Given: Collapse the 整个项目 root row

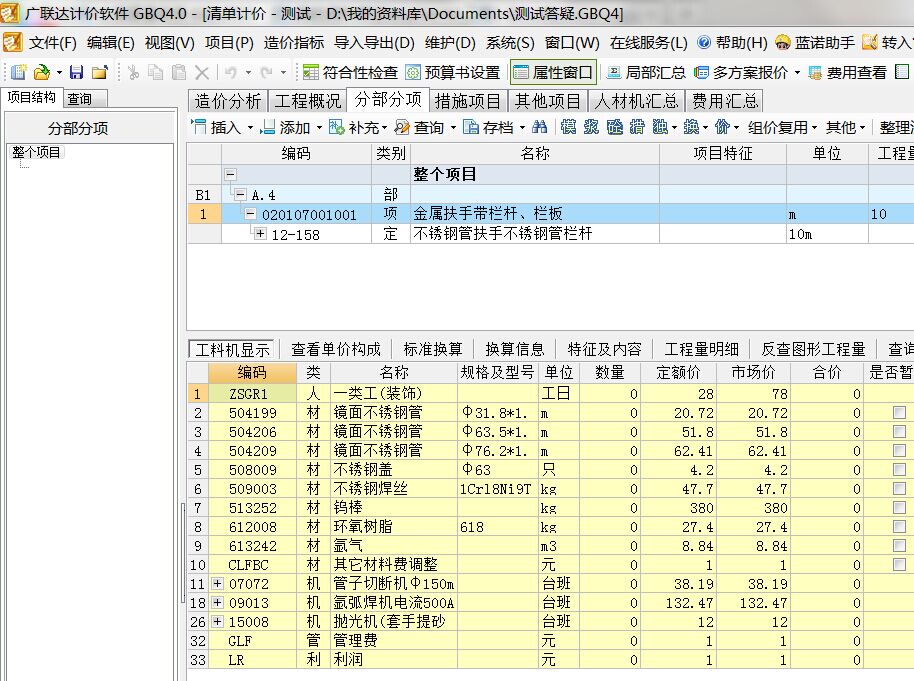Looking at the screenshot, I should (230, 174).
